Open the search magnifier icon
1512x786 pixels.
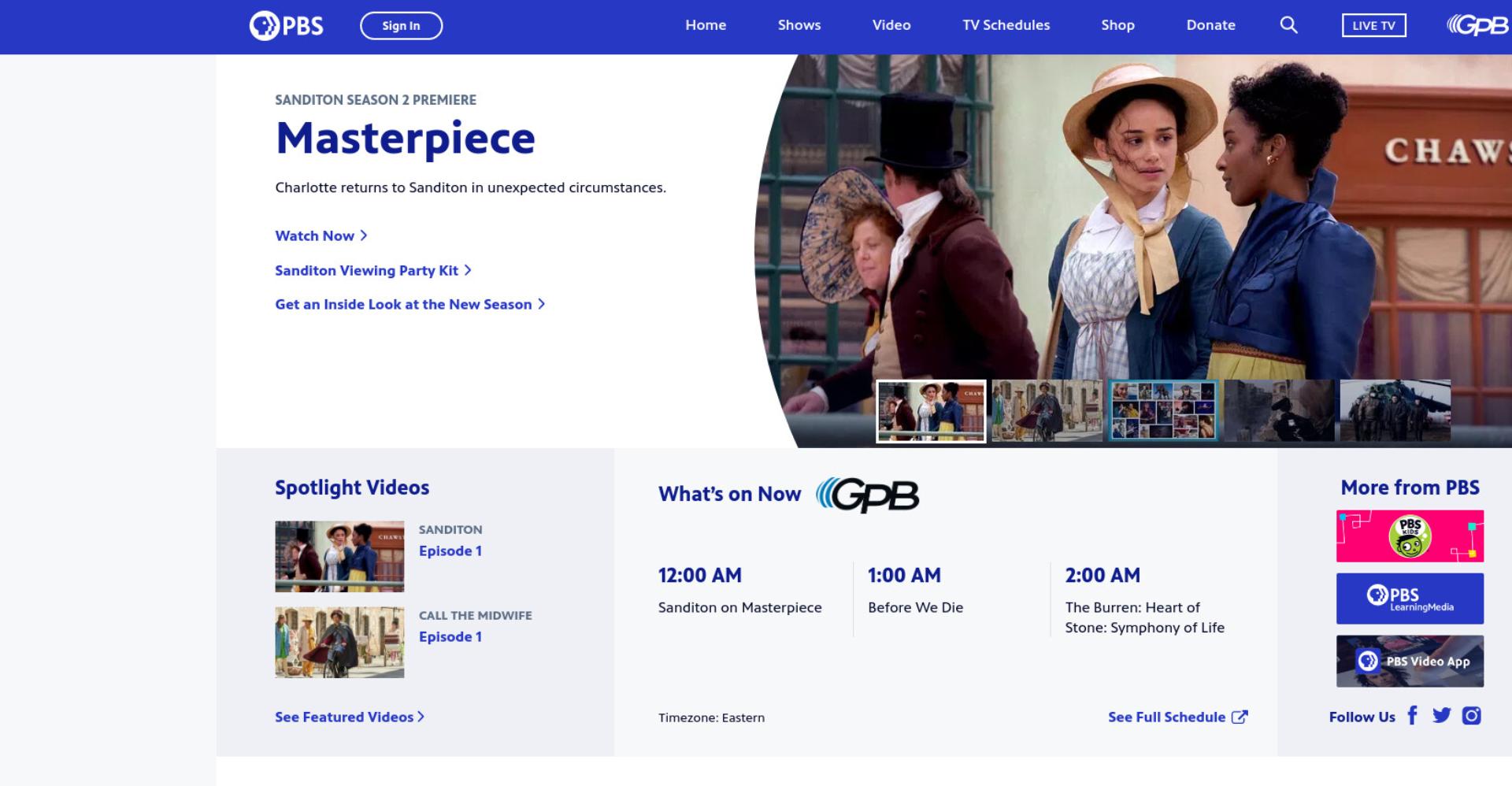[x=1288, y=25]
